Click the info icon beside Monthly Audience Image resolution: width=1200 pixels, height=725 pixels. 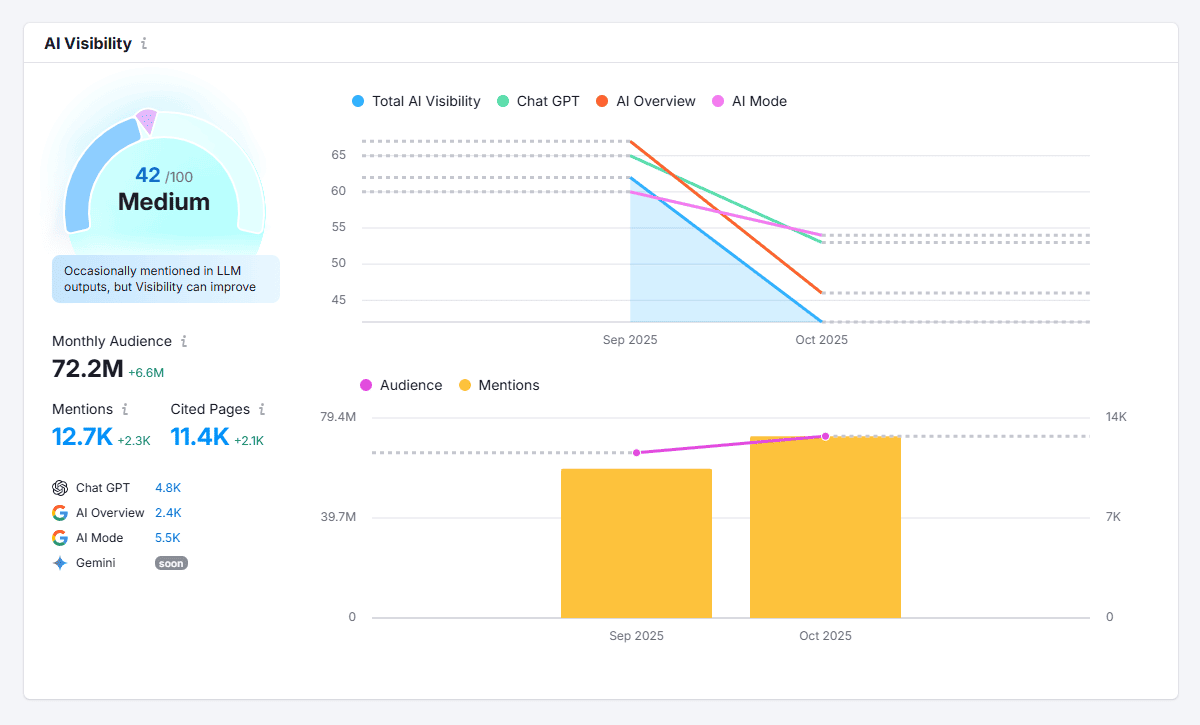(x=184, y=341)
